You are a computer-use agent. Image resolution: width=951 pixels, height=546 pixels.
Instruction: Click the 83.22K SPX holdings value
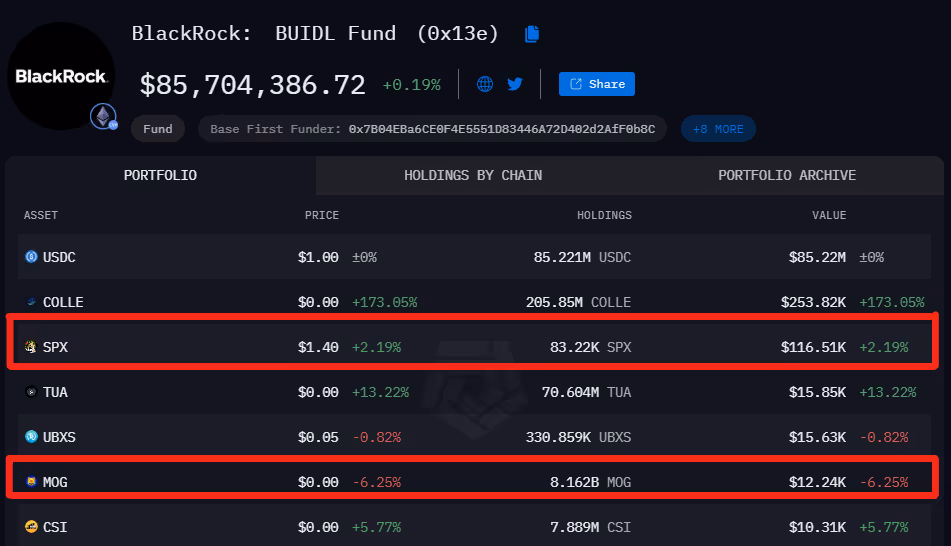590,347
